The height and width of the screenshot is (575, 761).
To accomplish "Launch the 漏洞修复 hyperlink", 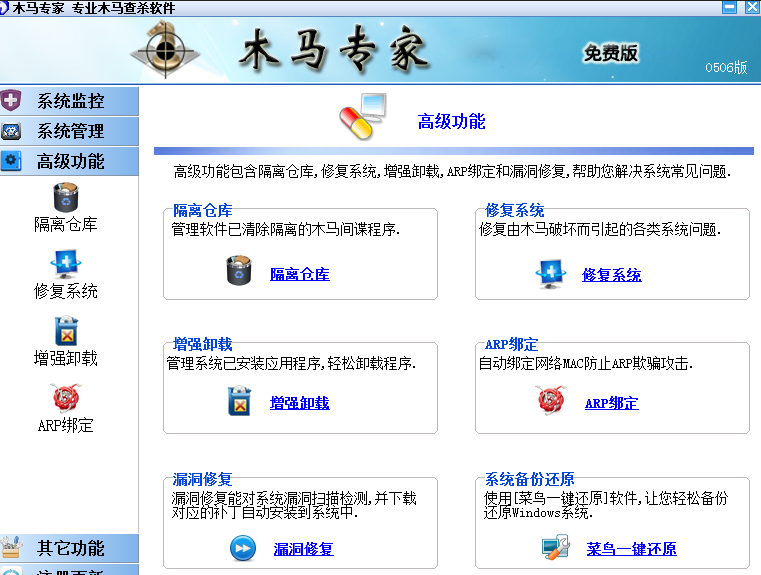I will [x=303, y=549].
